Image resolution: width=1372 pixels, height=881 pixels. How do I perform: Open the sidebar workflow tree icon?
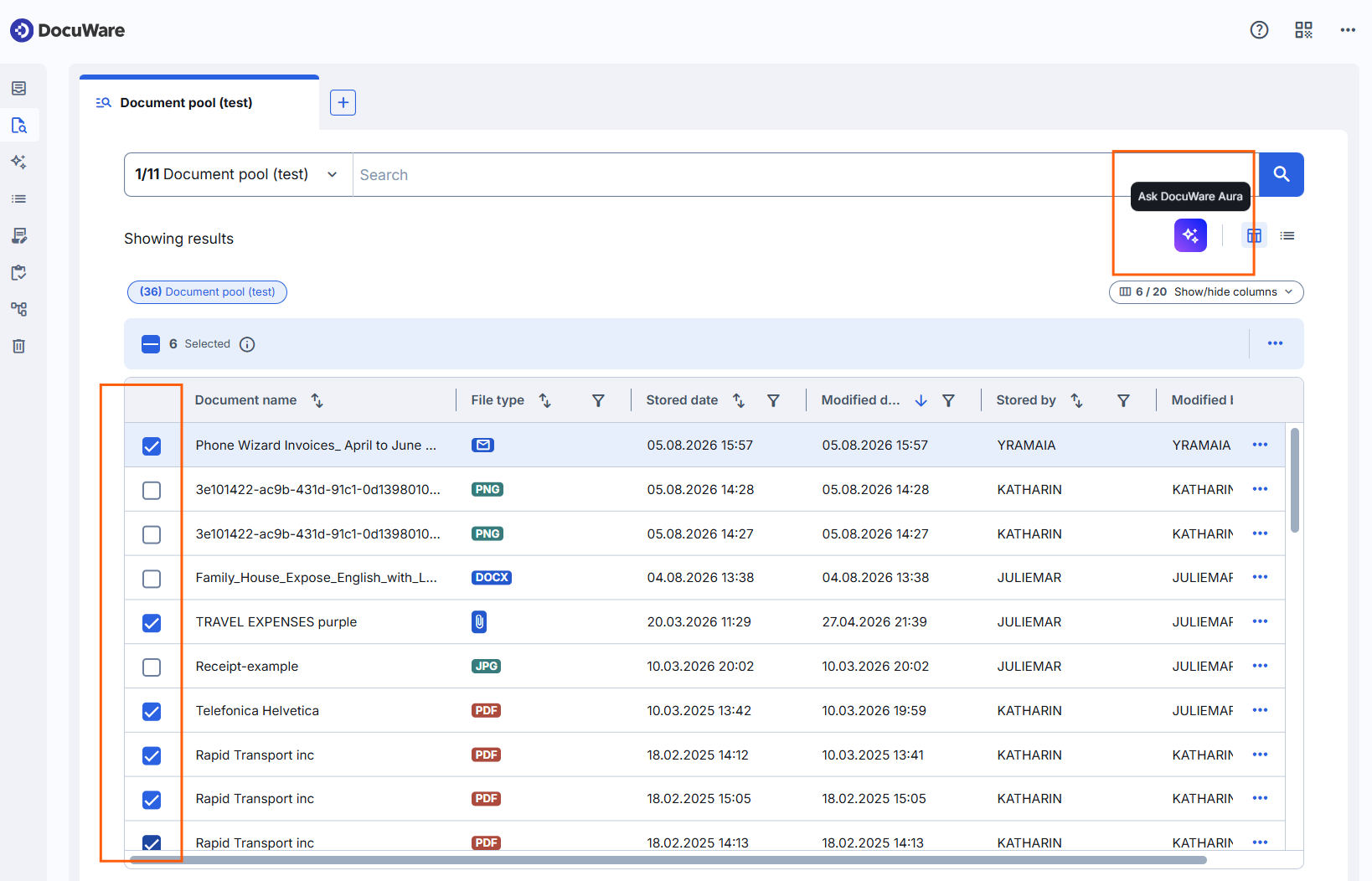(x=19, y=309)
